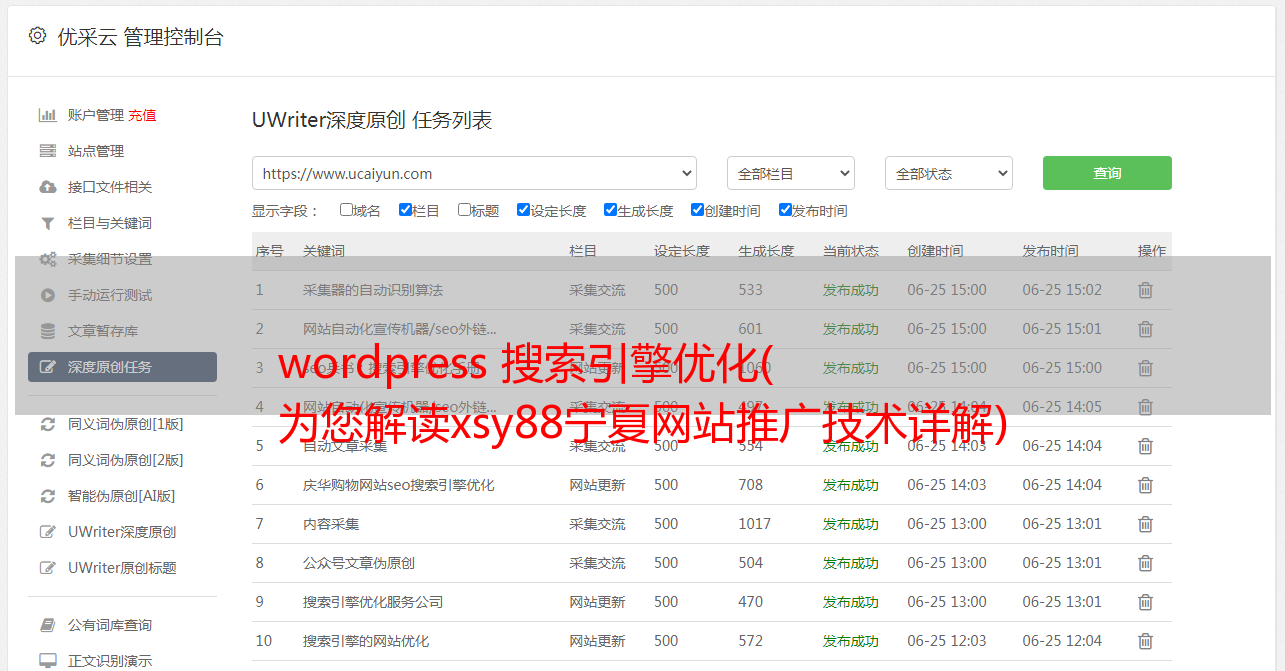This screenshot has width=1285, height=671.
Task: Click the 正文识别演示 monitor icon
Action: (47, 661)
